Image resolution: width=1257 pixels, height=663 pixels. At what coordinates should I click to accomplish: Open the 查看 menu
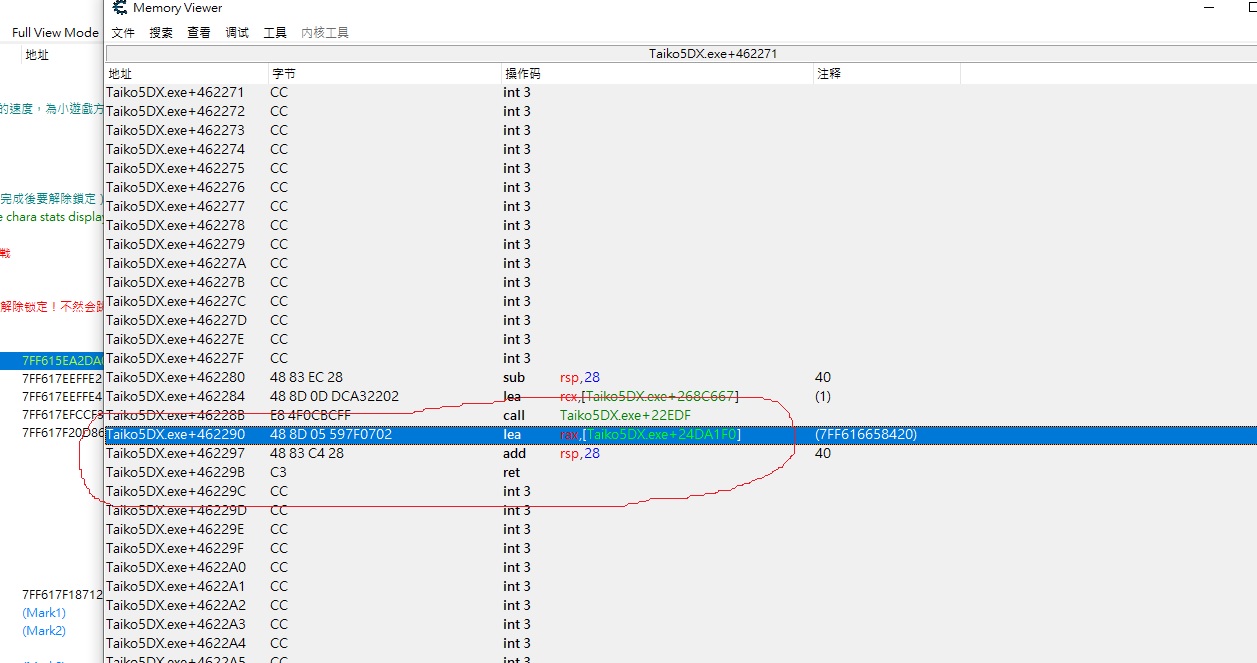tap(199, 33)
